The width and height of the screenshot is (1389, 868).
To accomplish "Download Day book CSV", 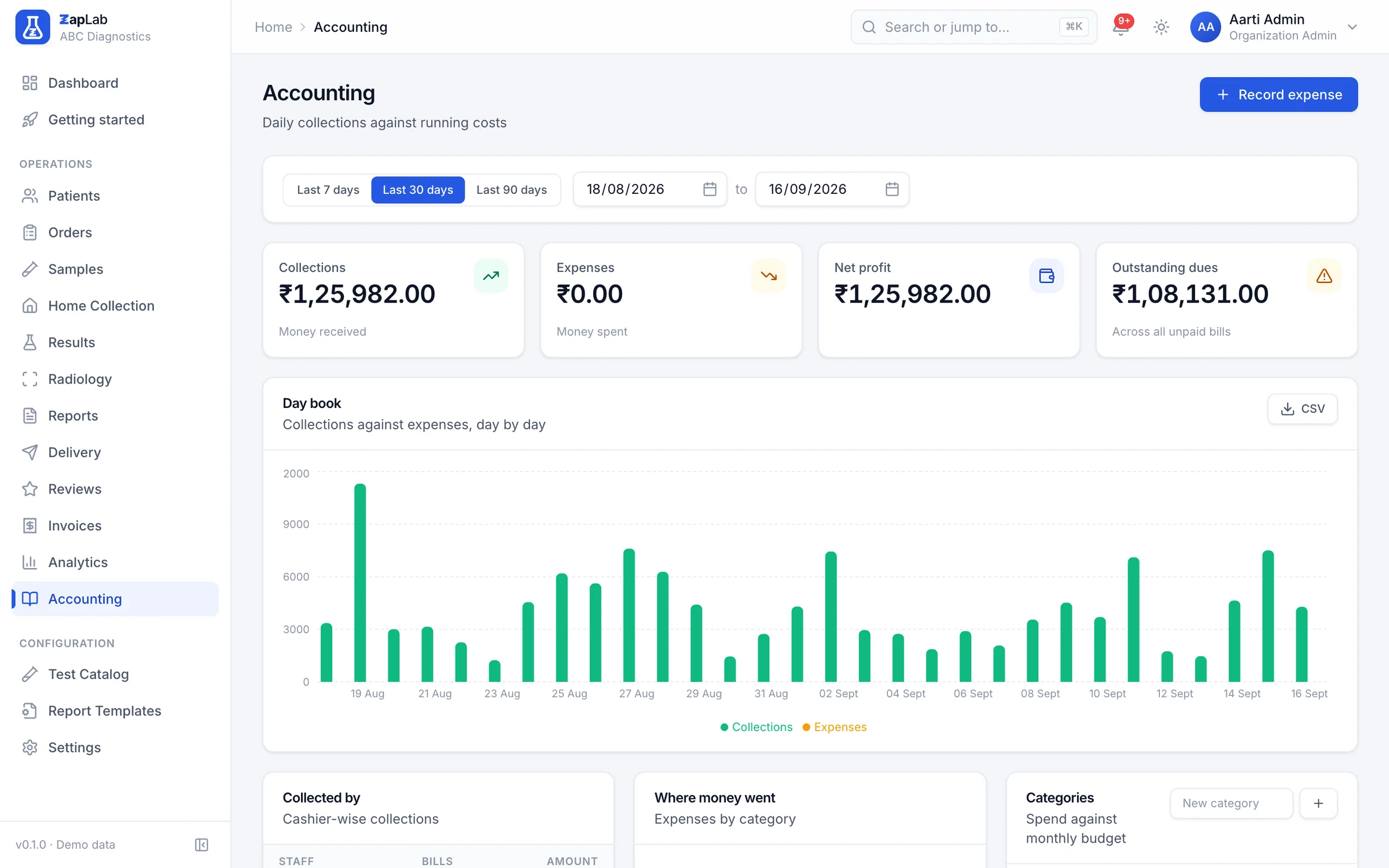I will [x=1302, y=409].
